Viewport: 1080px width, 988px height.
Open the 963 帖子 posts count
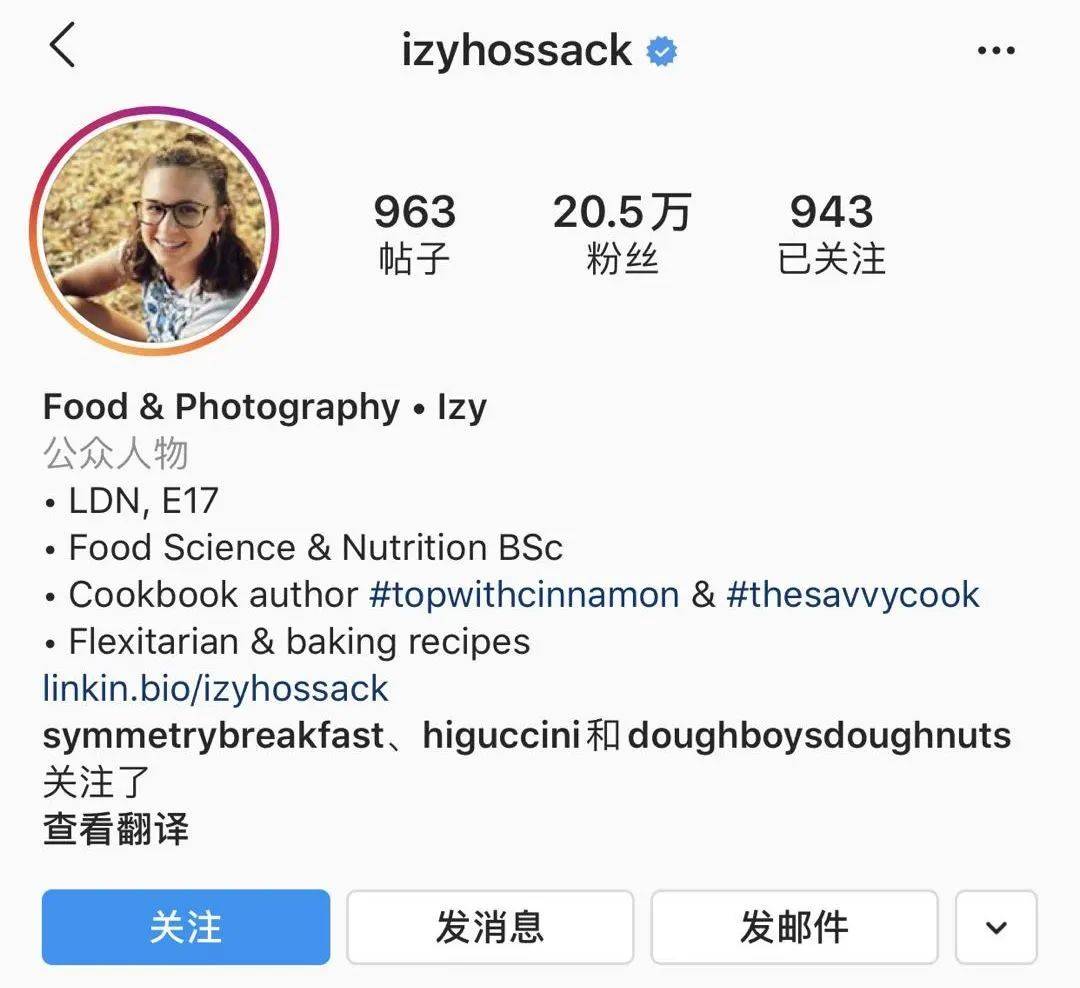[x=415, y=234]
